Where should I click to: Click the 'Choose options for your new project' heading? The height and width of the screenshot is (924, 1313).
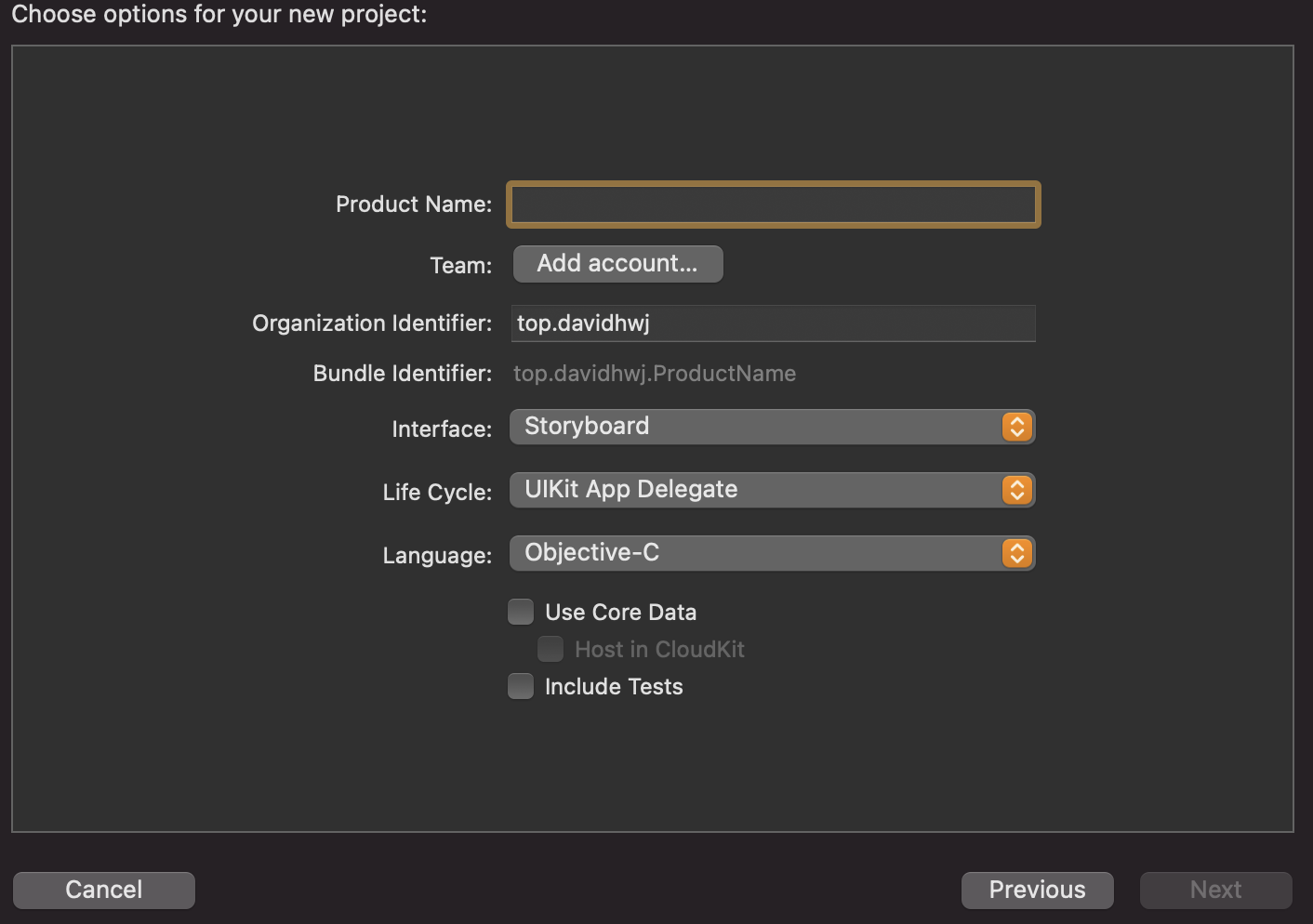click(219, 14)
